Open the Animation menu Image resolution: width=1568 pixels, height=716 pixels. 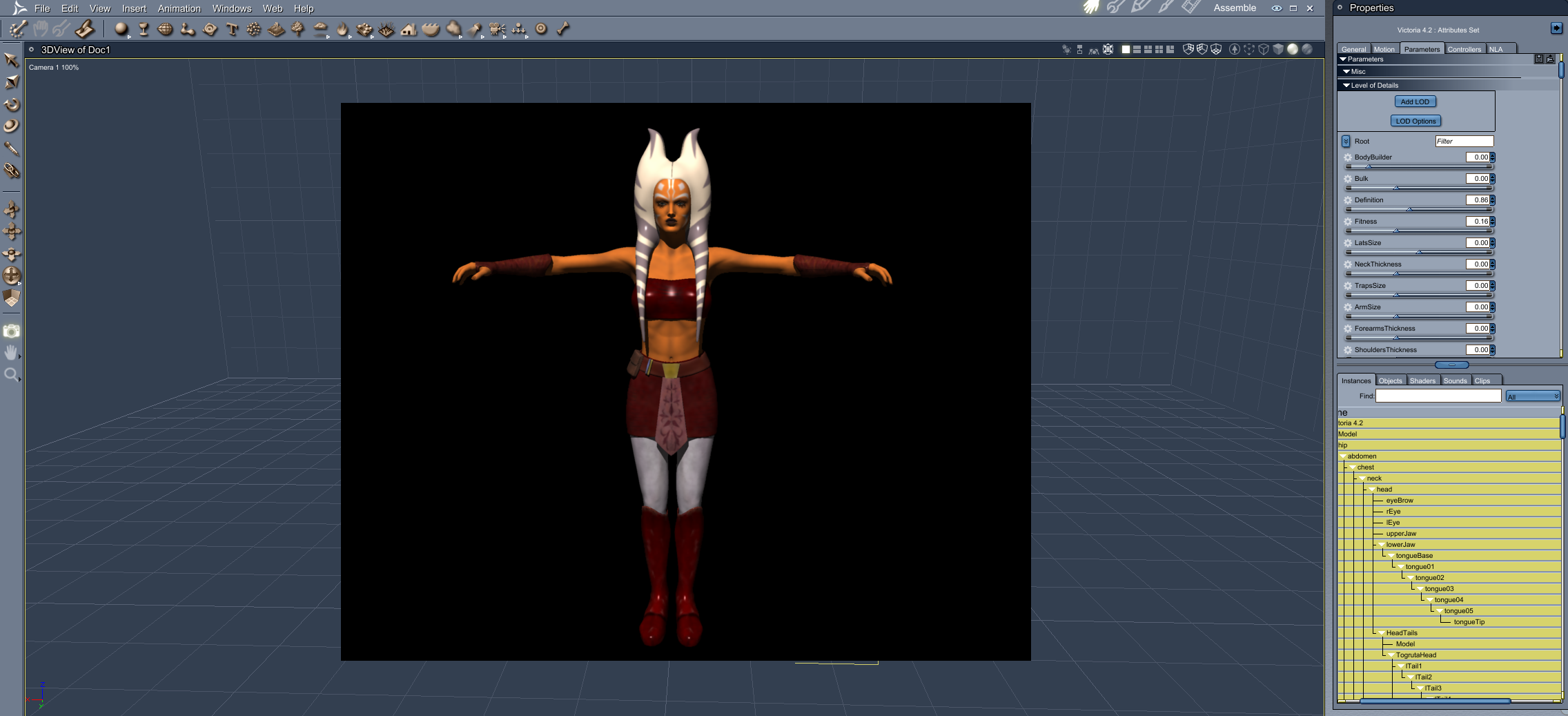click(179, 8)
